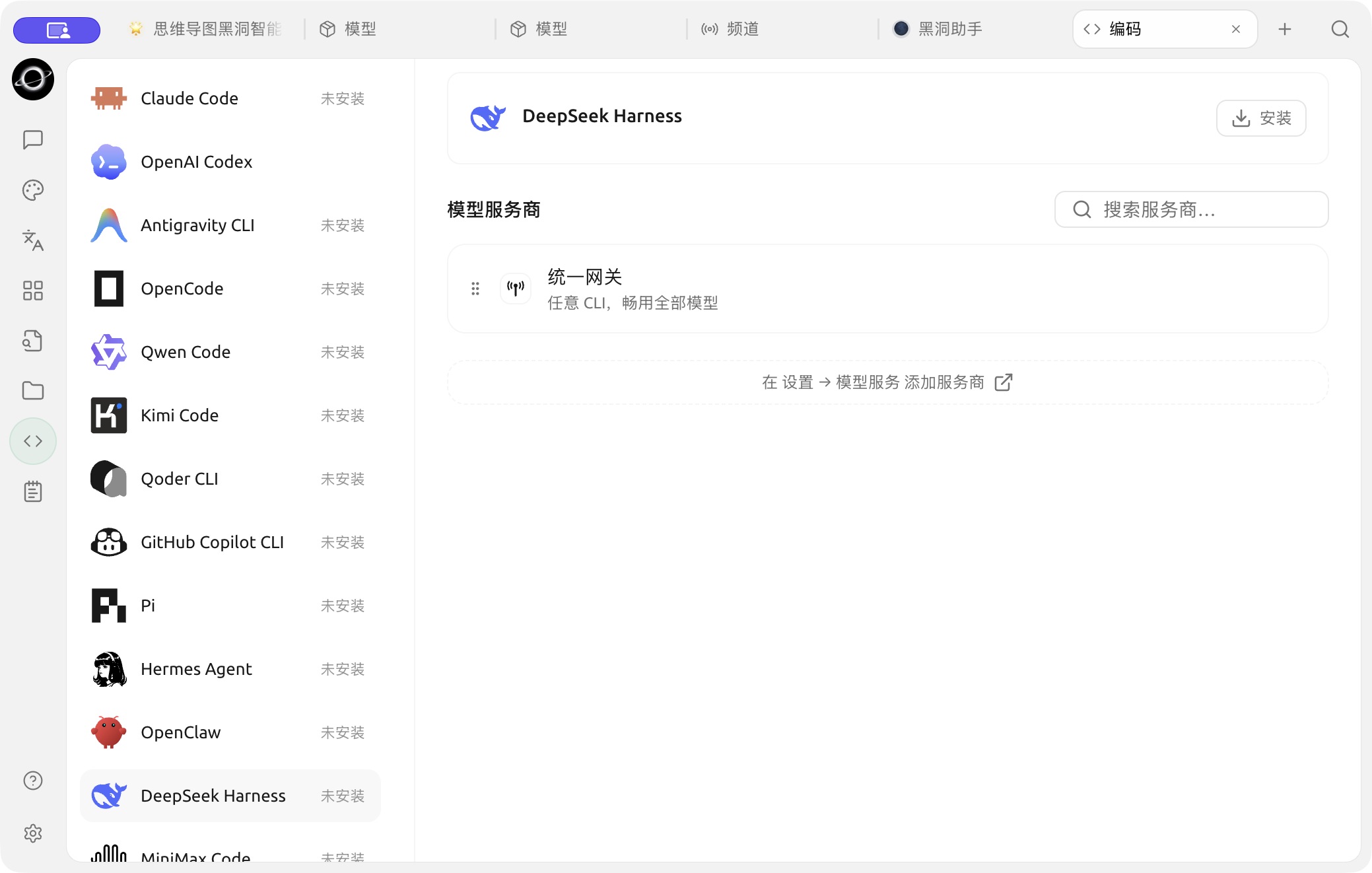Open the help question mark icon
This screenshot has width=1372, height=873.
(x=33, y=781)
